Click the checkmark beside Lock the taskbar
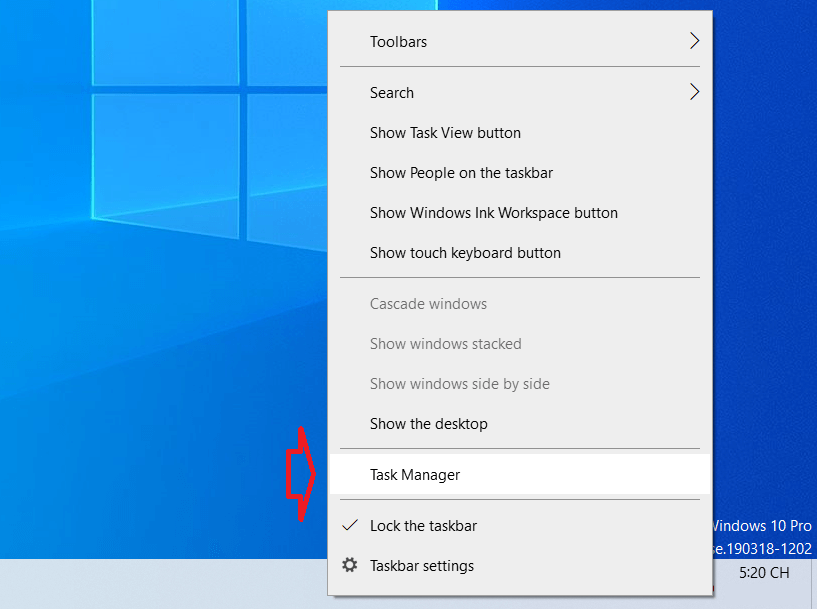The image size is (817, 609). [x=349, y=524]
